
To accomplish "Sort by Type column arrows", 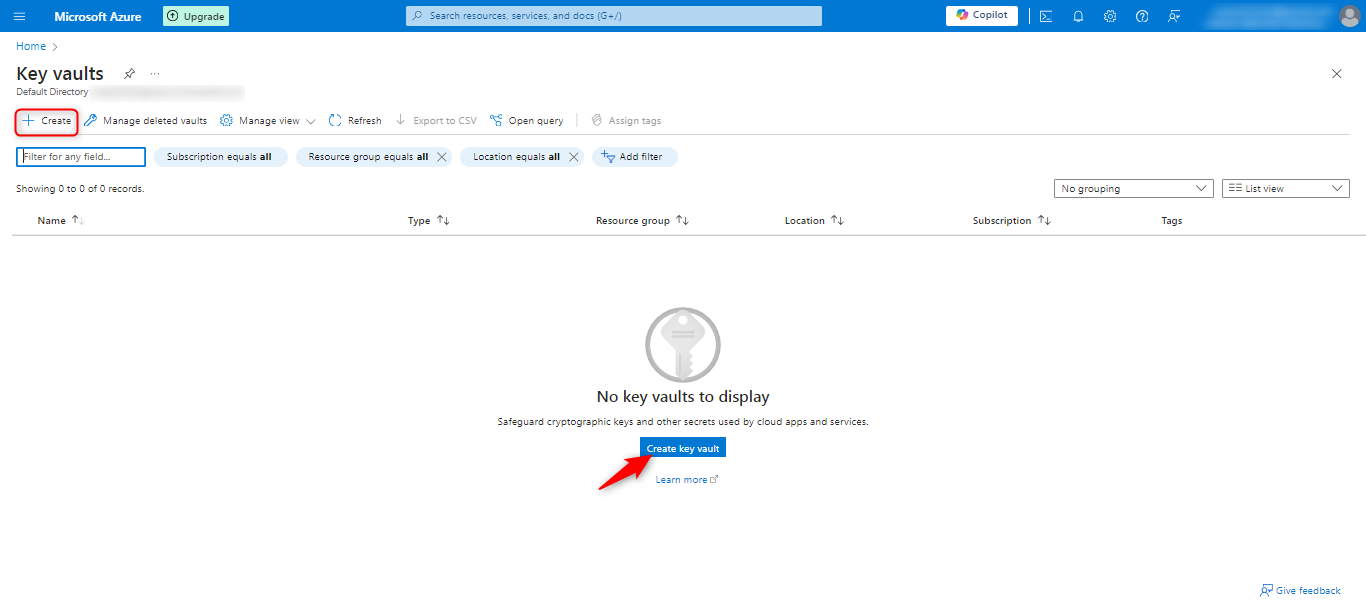I will click(443, 220).
